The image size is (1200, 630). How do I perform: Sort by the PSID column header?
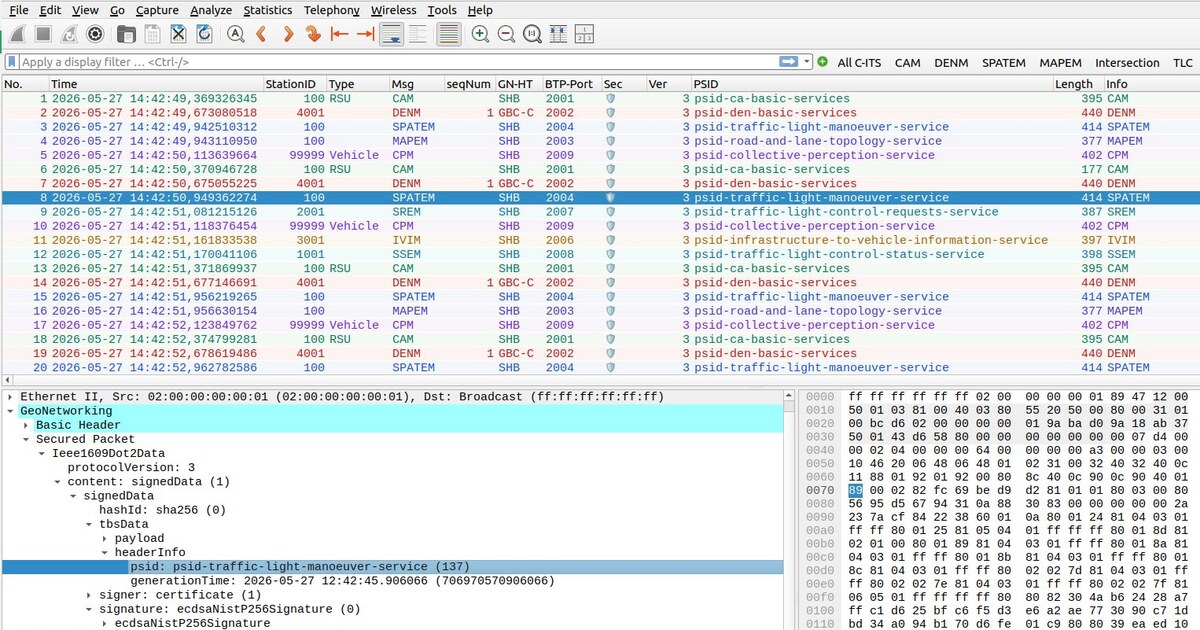[872, 84]
